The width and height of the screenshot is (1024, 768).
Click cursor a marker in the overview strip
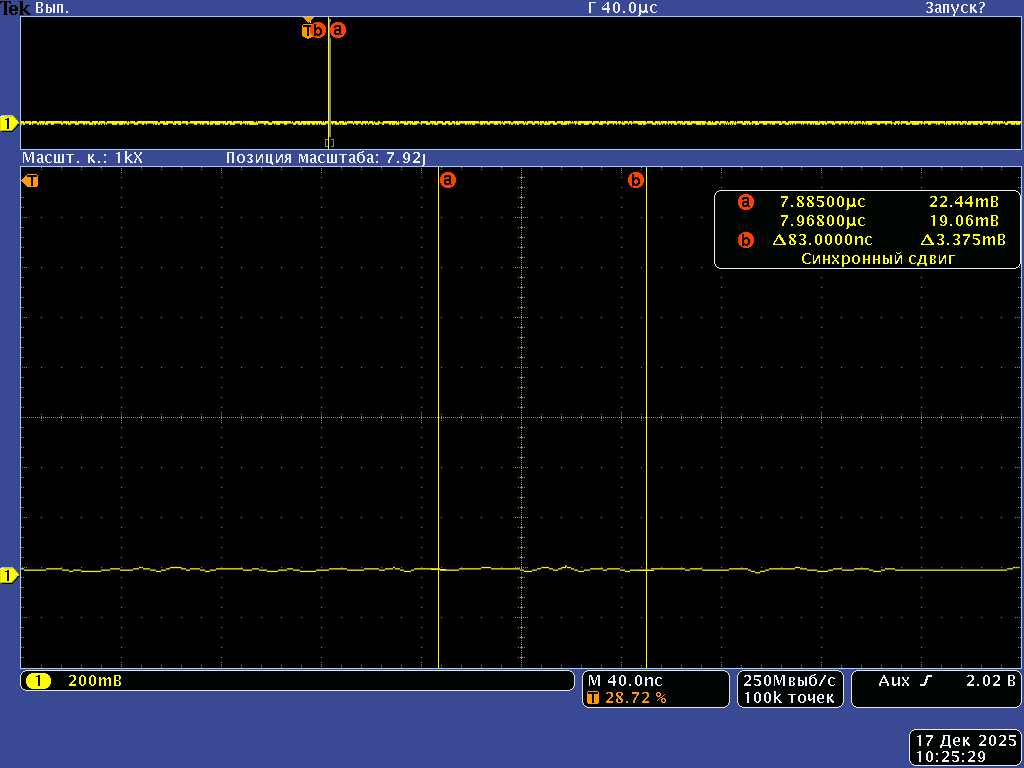click(338, 30)
